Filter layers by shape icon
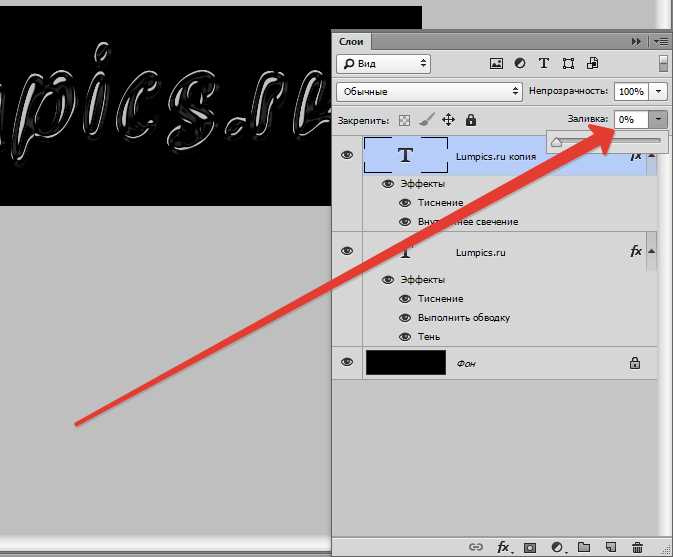The height and width of the screenshot is (557, 673). 568,64
